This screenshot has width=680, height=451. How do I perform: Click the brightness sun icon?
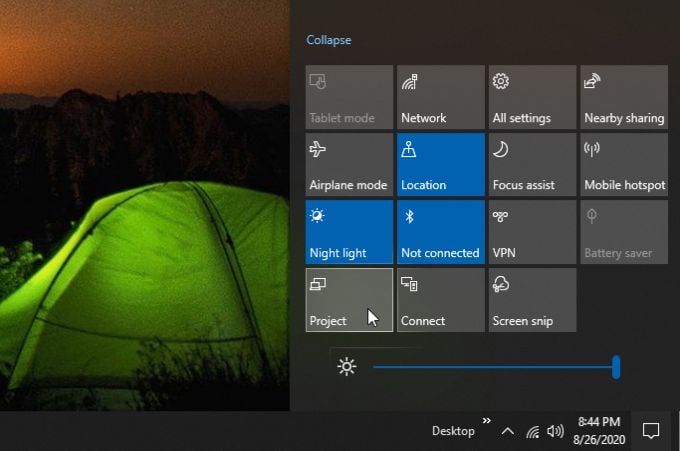point(347,367)
